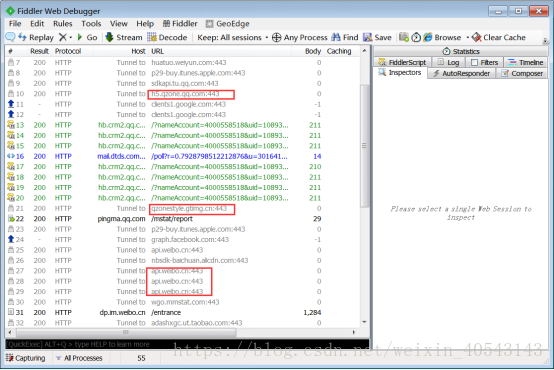Switch to the Statistics tab
554x370 pixels.
pos(461,51)
